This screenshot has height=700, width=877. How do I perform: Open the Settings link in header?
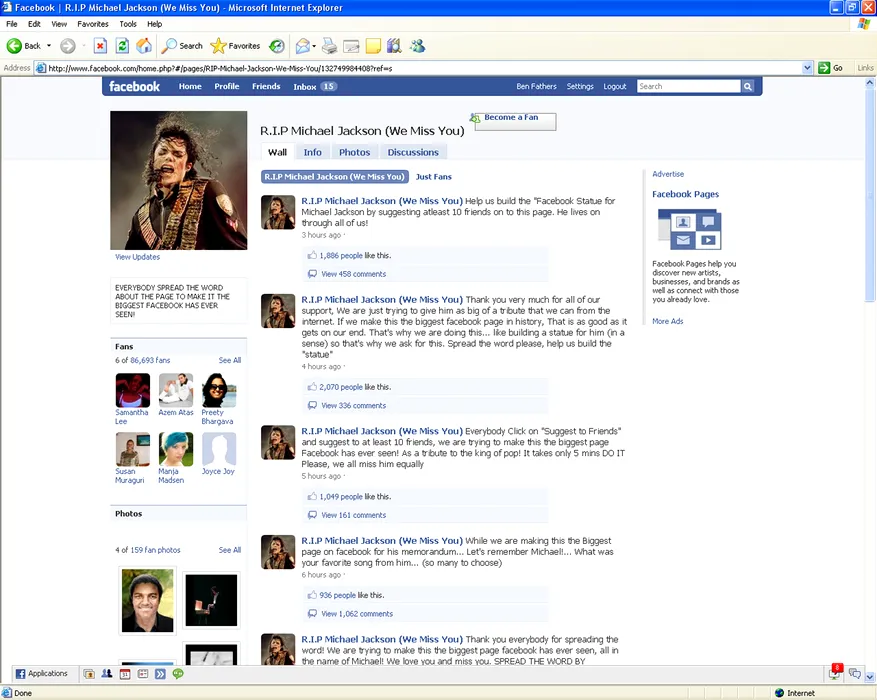tap(579, 86)
